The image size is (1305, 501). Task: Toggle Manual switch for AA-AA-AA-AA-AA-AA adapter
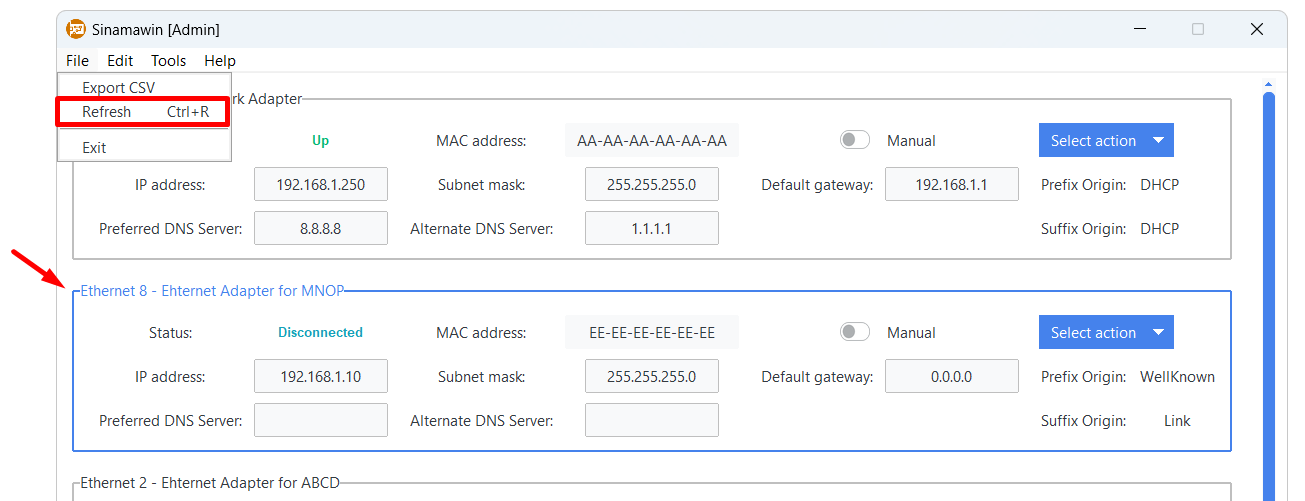coord(855,141)
